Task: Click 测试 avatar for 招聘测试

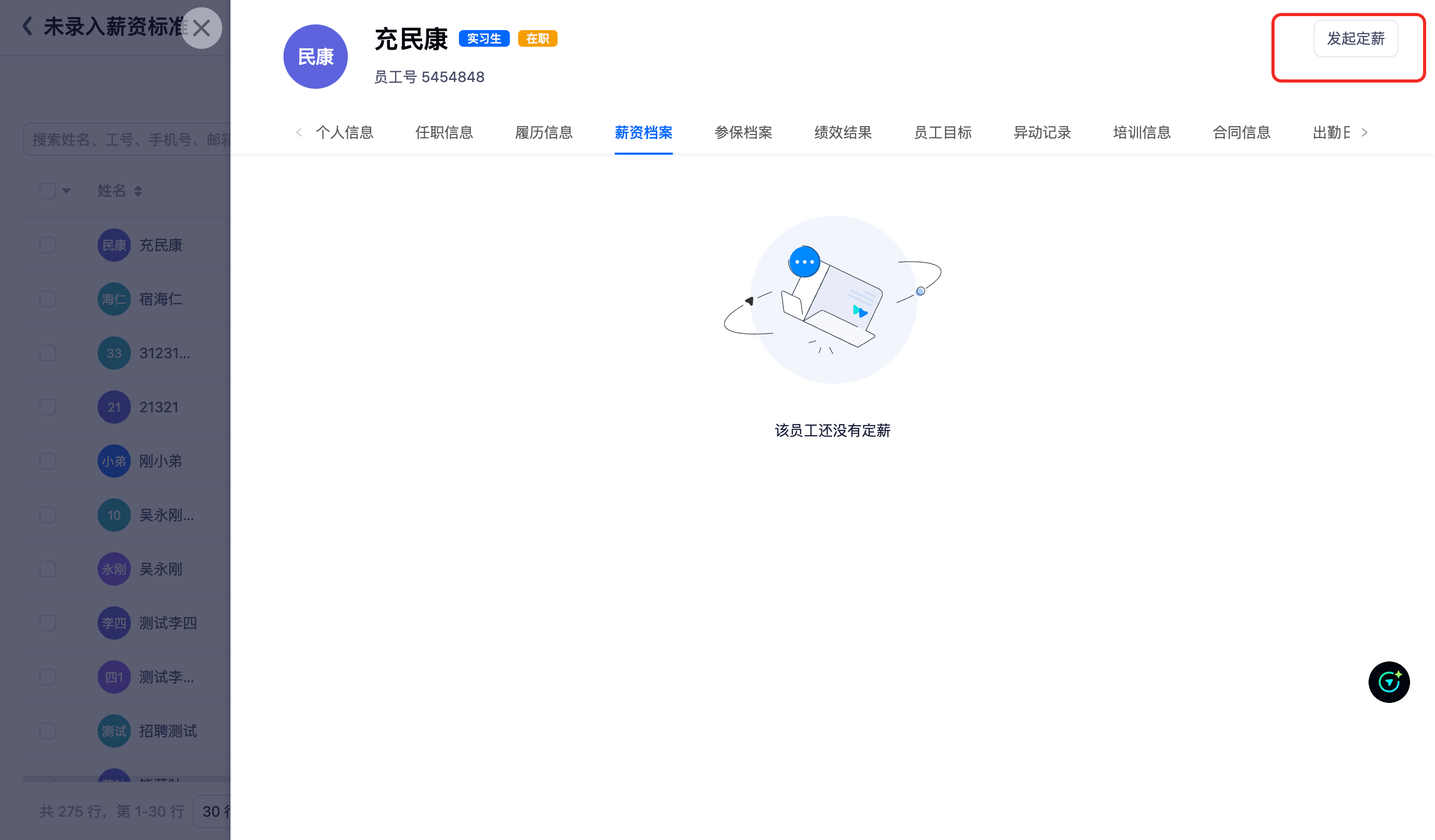Action: 114,731
